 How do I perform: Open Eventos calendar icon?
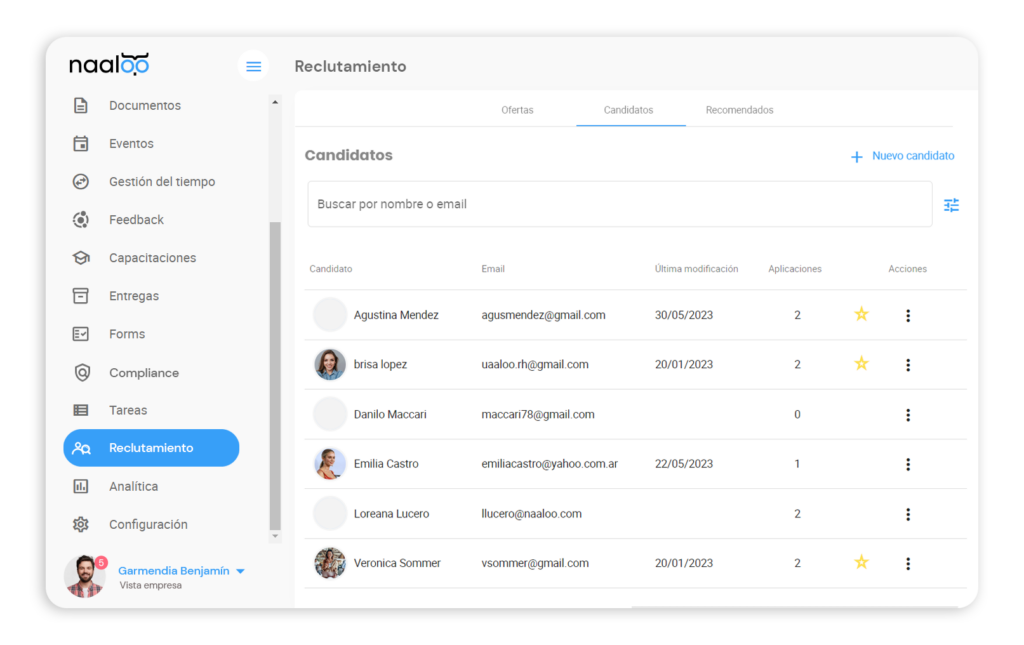(x=80, y=144)
